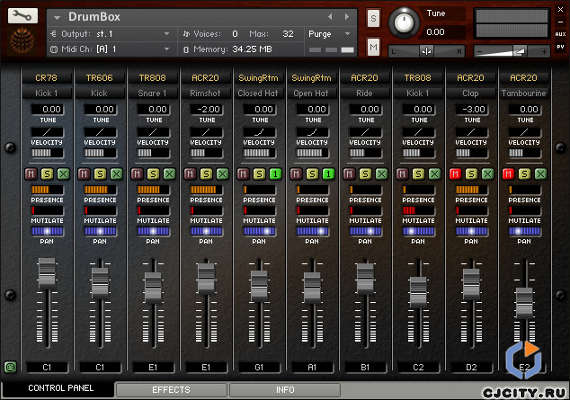Viewport: 570px width, 400px height.
Task: Click the velocity curve display on CR78 channel
Action: [47, 132]
